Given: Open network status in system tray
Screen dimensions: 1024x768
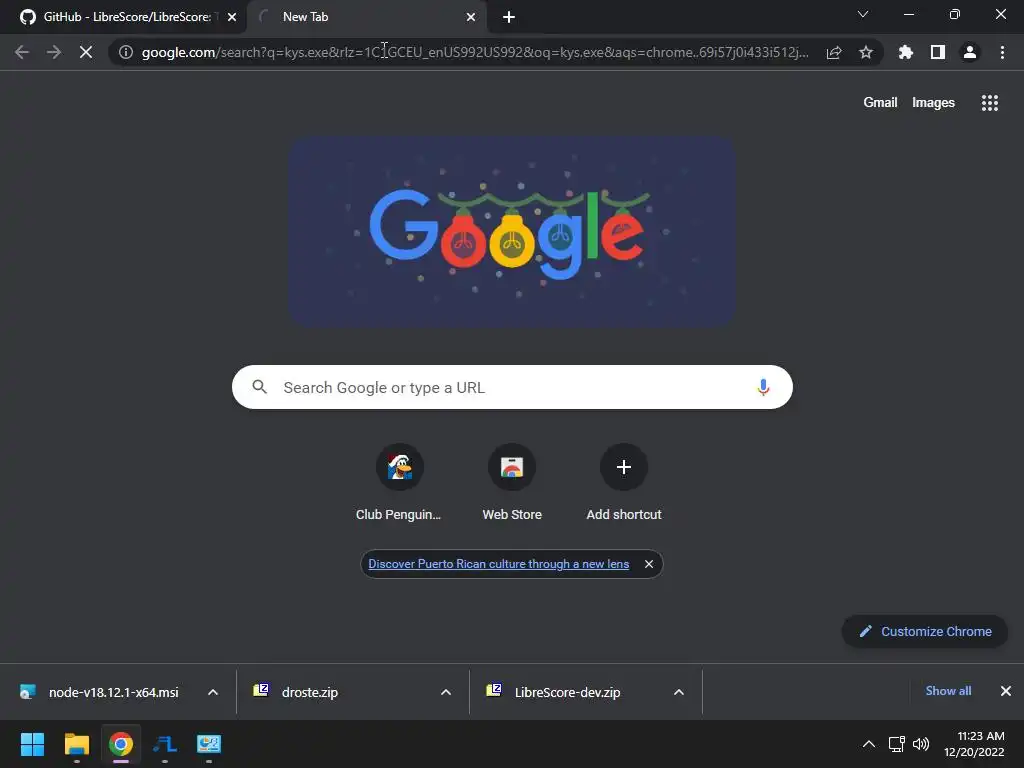Looking at the screenshot, I should coord(897,744).
